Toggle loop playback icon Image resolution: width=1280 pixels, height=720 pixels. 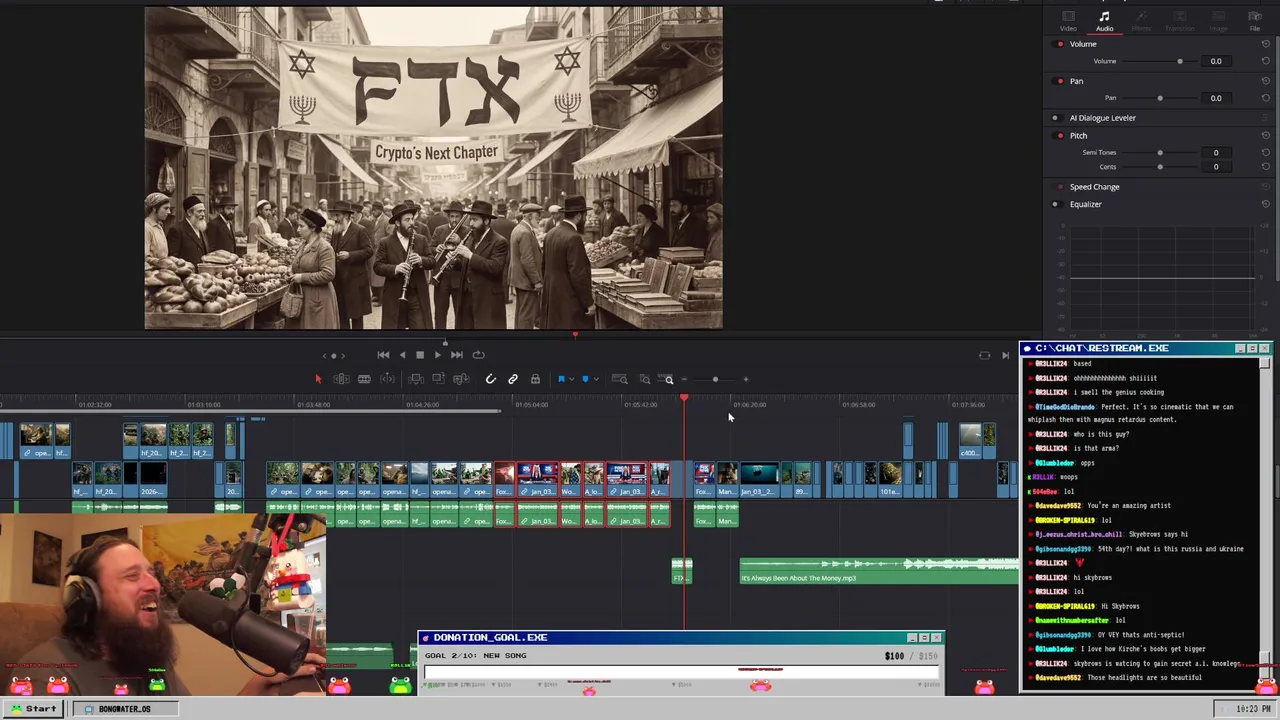tap(478, 355)
